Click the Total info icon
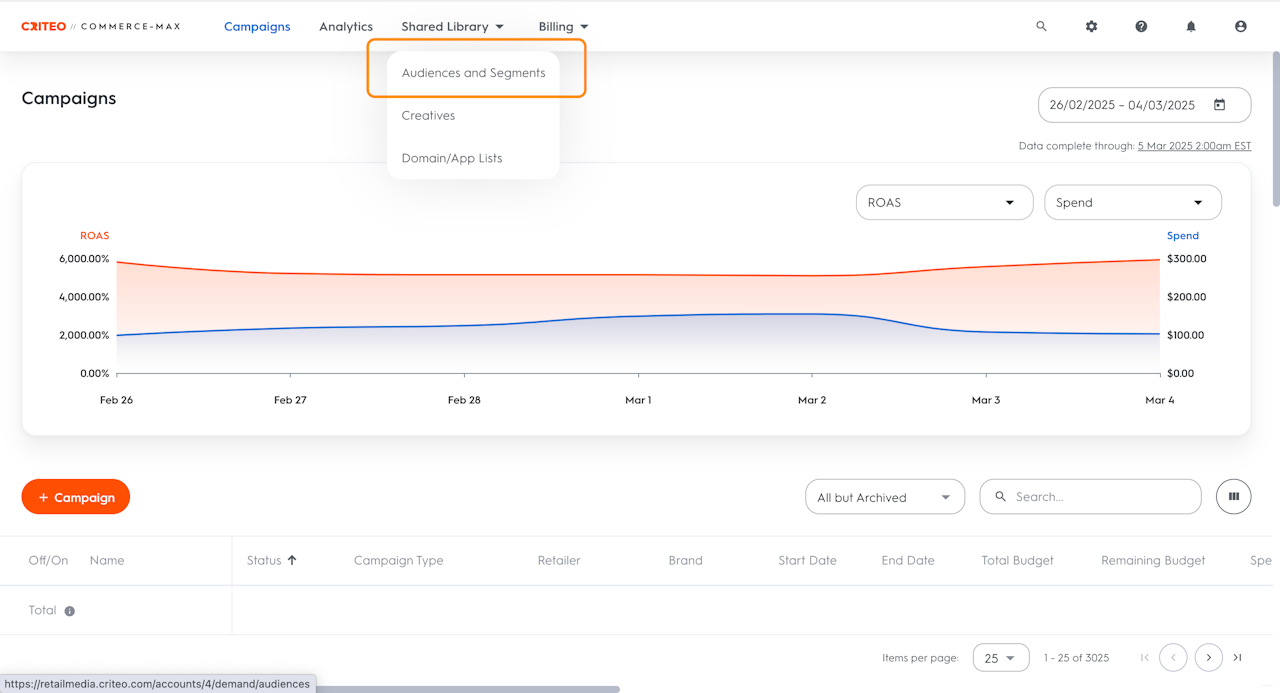The height and width of the screenshot is (693, 1280). click(70, 611)
